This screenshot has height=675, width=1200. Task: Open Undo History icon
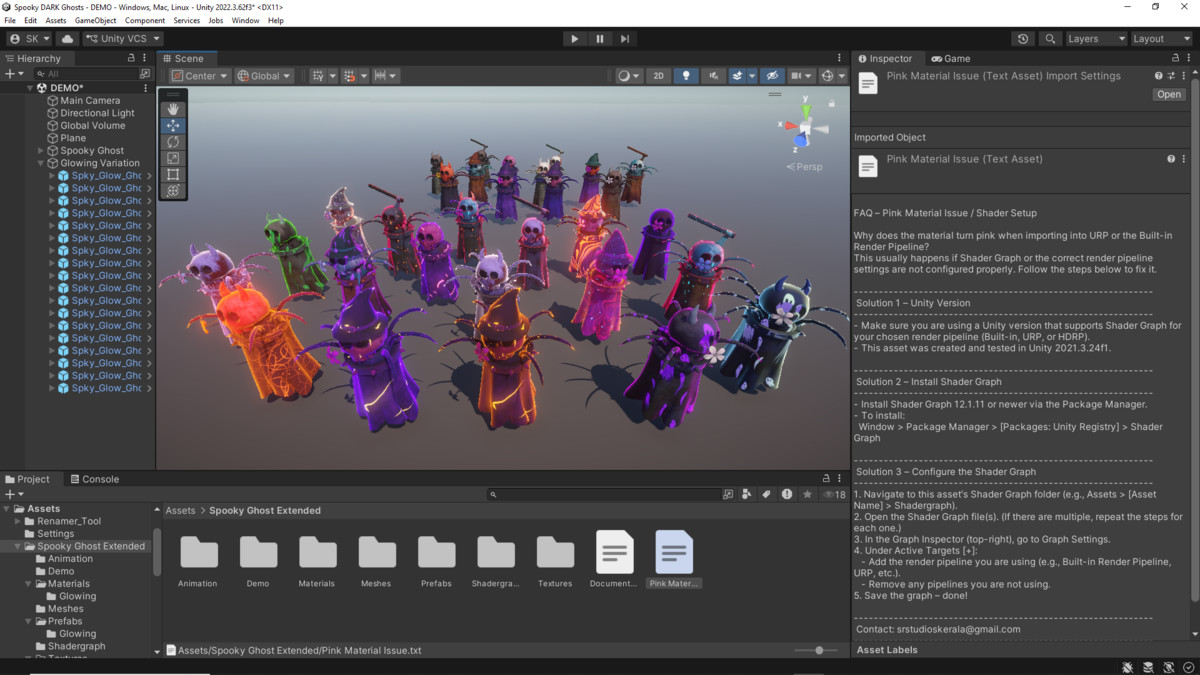click(1023, 39)
